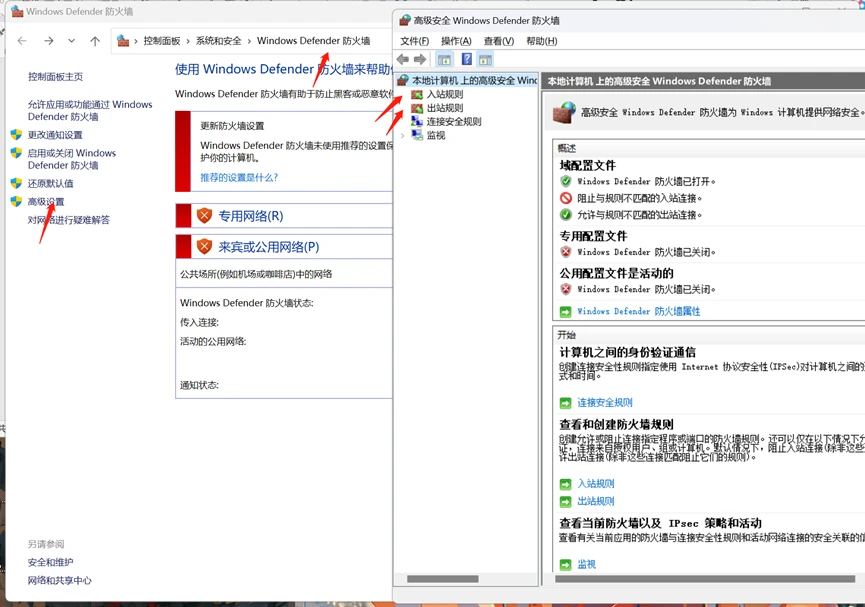Image resolution: width=865 pixels, height=607 pixels.
Task: Click green check icon beside domain 防火墙已打开
Action: coord(565,181)
